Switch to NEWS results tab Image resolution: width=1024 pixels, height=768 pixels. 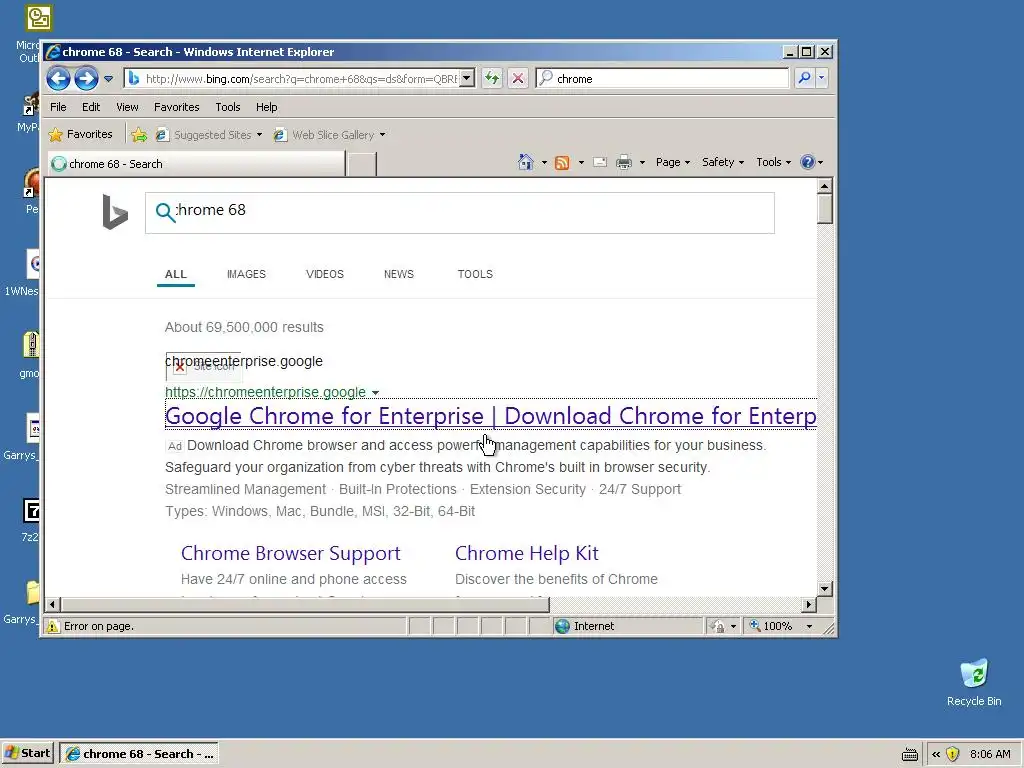398,274
